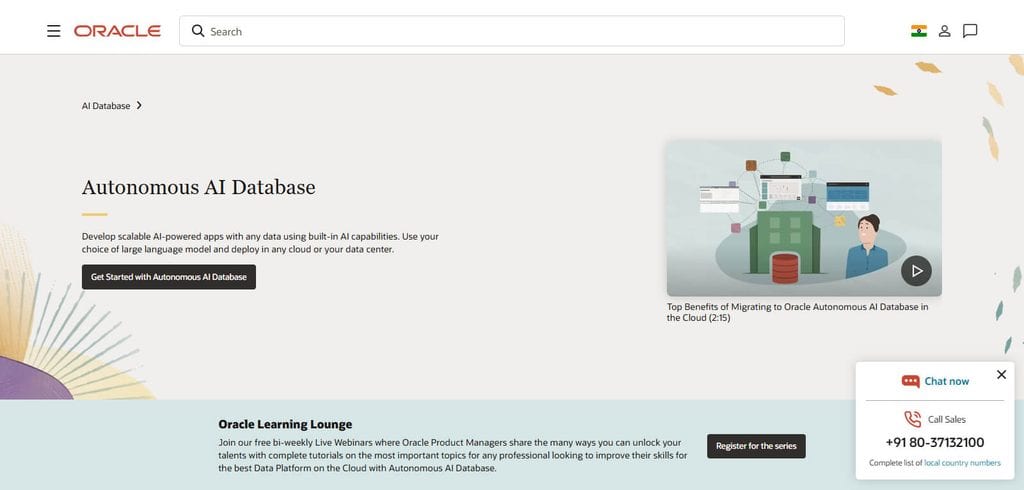The width and height of the screenshot is (1024, 490).
Task: Open the hamburger navigation menu
Action: pos(54,31)
